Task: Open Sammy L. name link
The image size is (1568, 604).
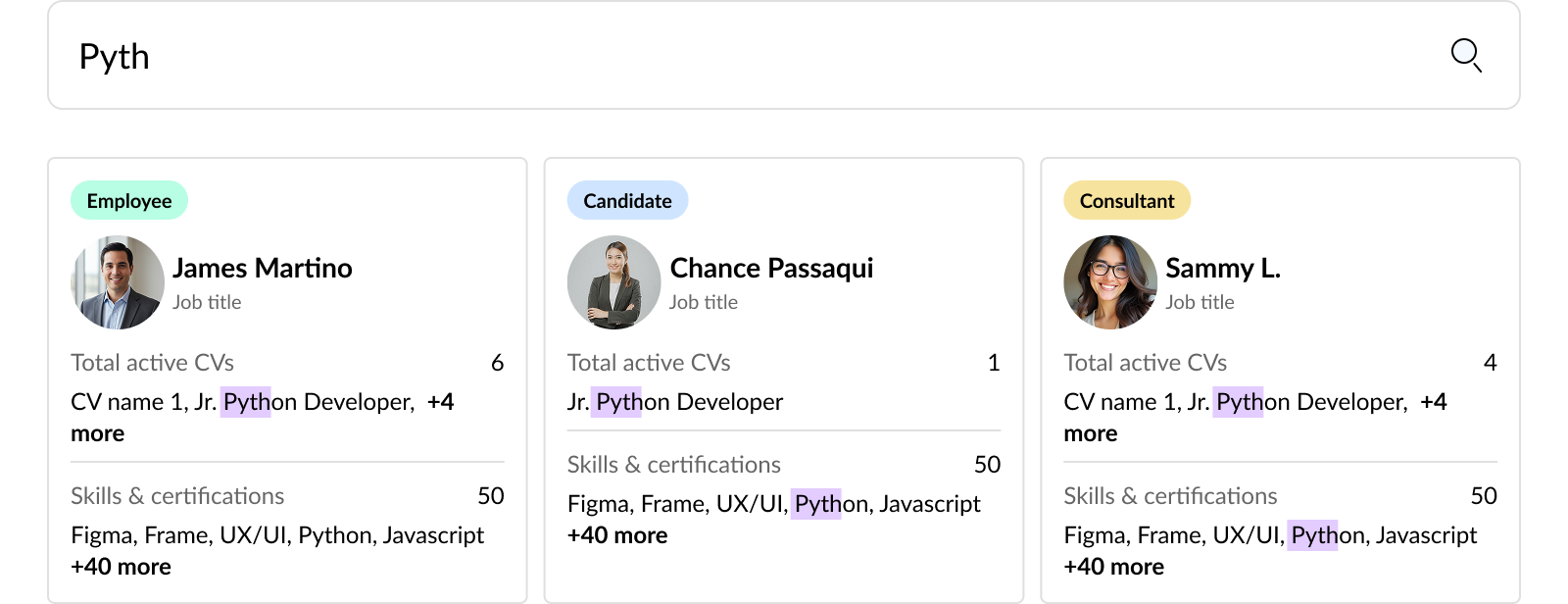Action: tap(1223, 268)
